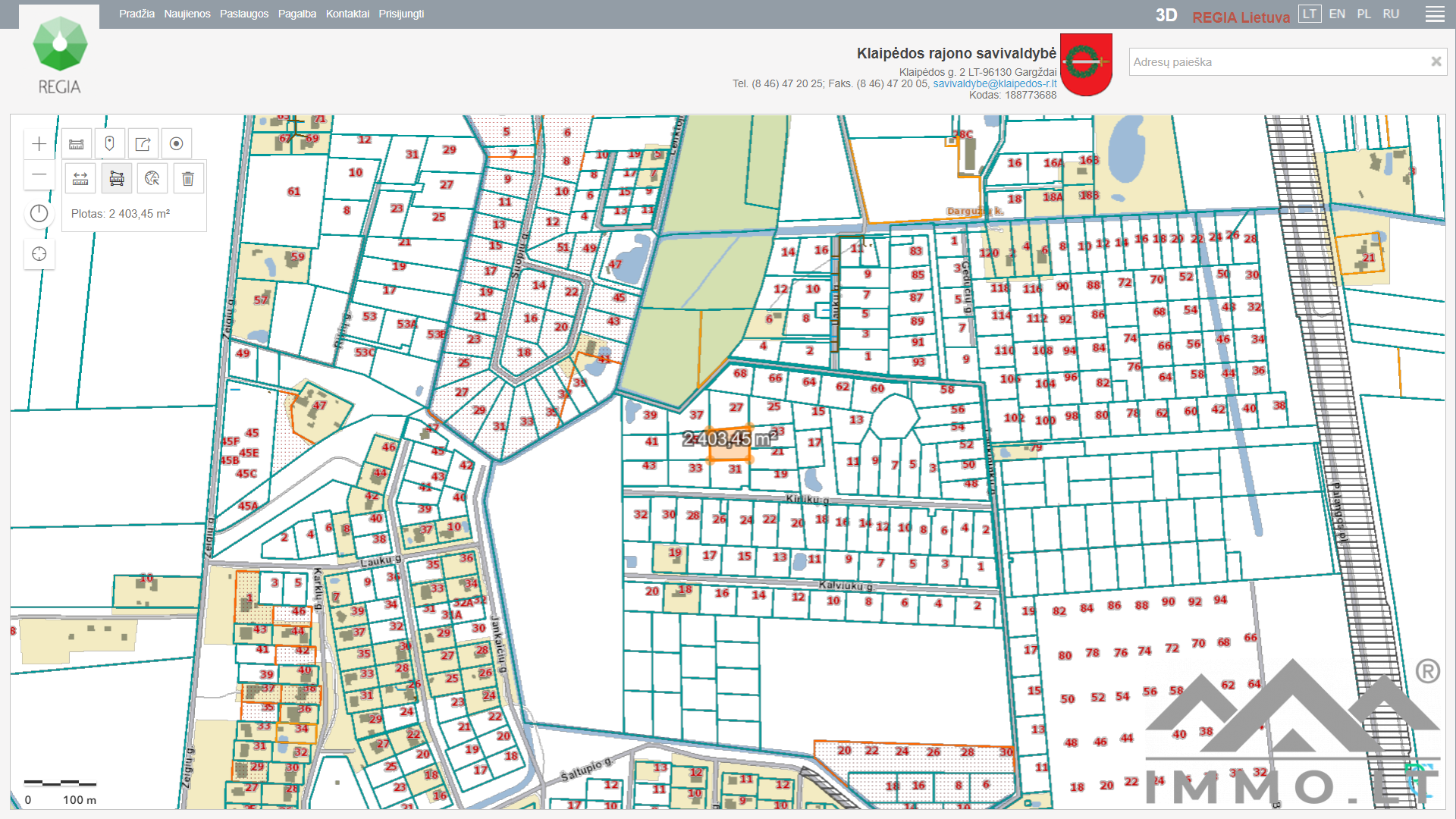The height and width of the screenshot is (819, 1456).
Task: Open the Paslaugos menu item
Action: coord(244,14)
